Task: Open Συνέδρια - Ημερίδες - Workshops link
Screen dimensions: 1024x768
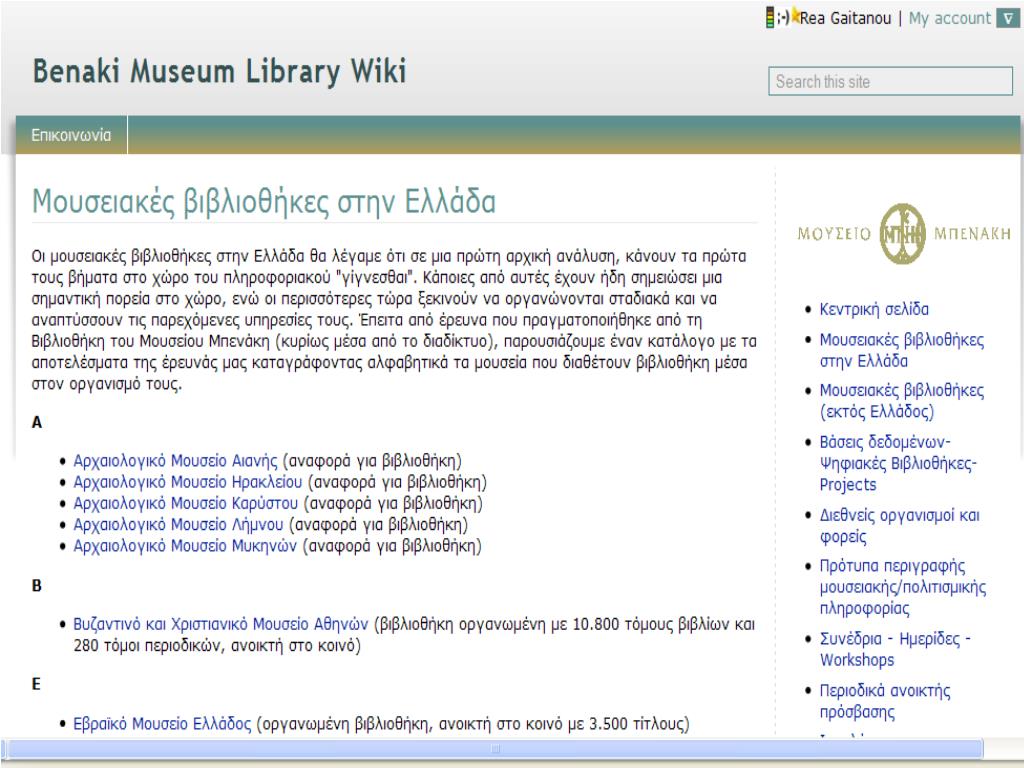Action: (895, 648)
